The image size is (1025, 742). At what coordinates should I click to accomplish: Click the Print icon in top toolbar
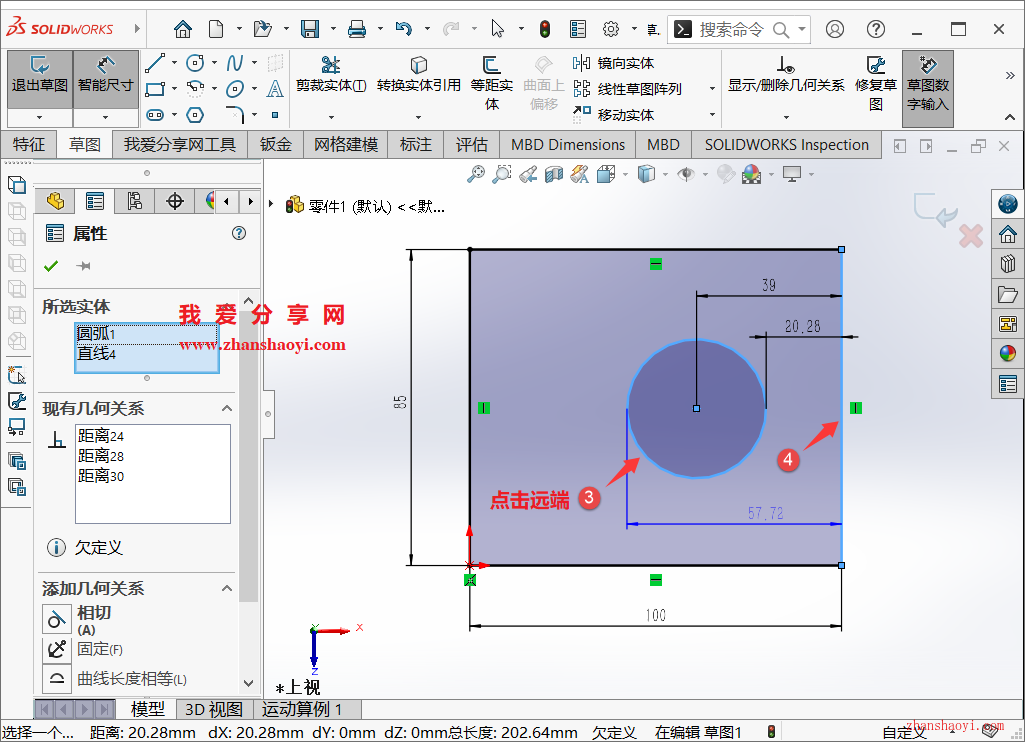357,29
